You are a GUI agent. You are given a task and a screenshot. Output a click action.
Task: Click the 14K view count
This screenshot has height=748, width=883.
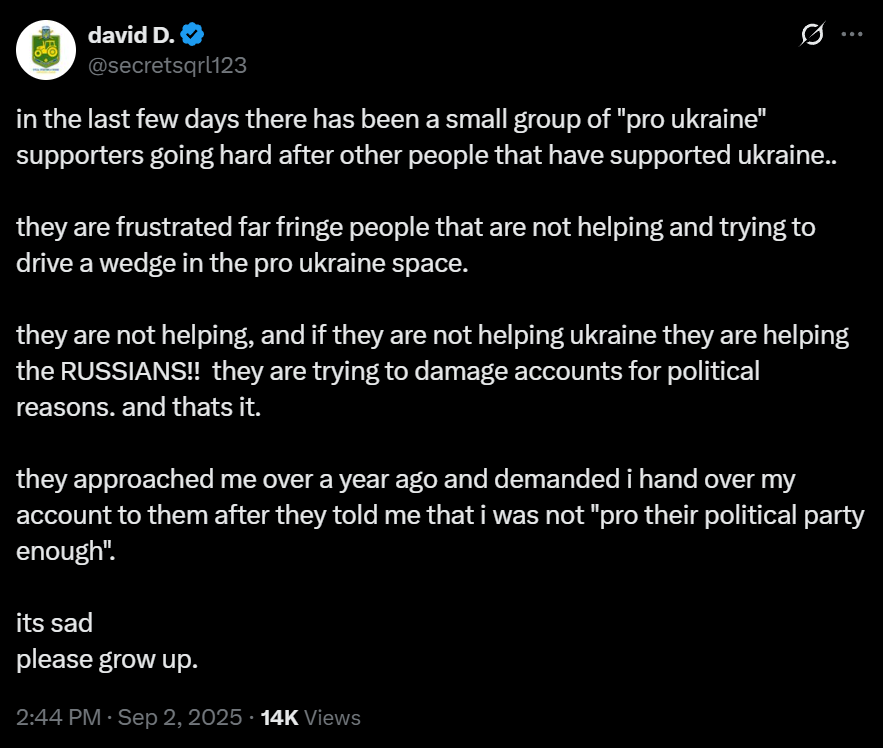(x=279, y=717)
